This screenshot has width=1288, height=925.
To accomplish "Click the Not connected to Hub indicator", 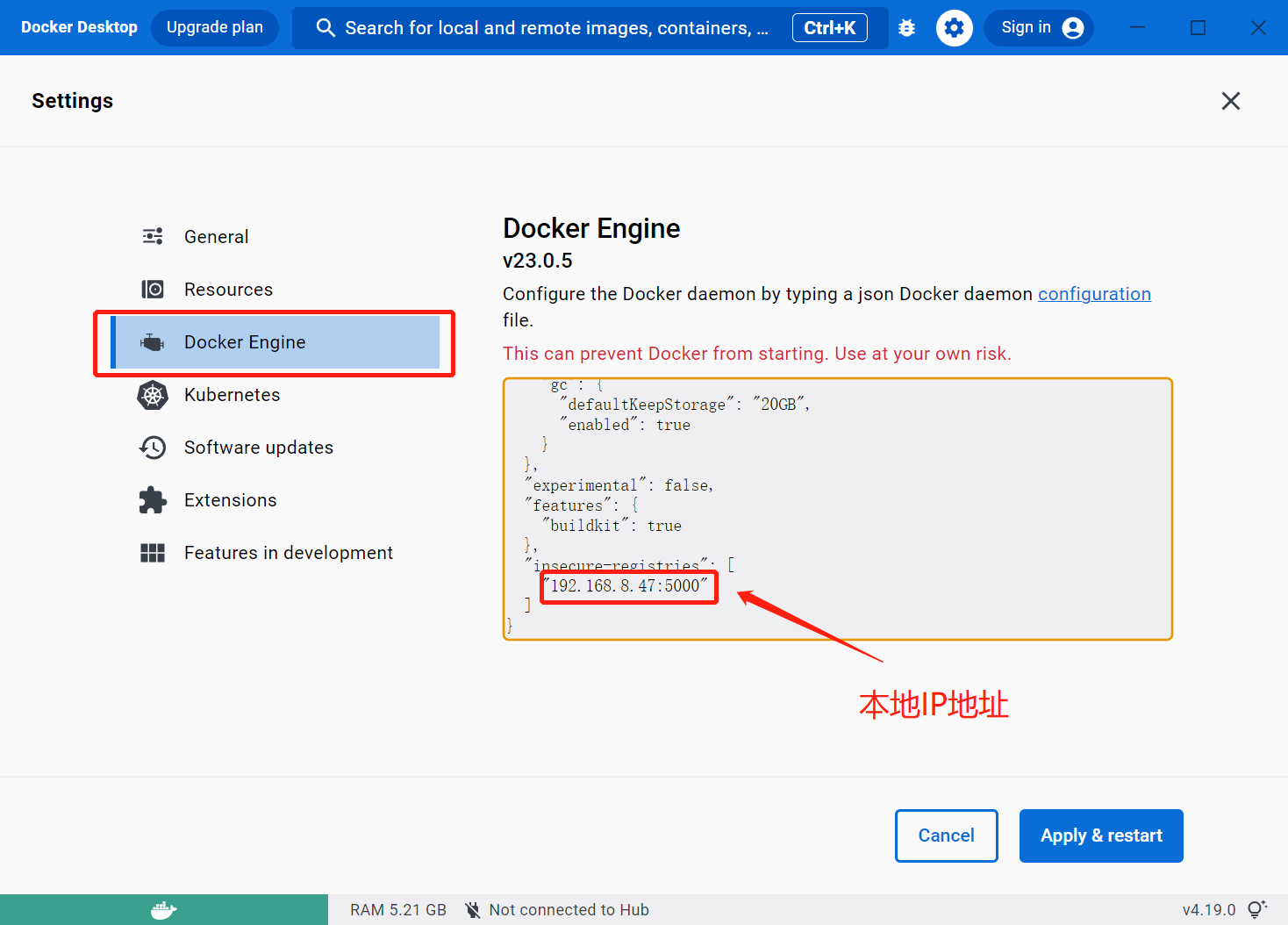I will click(558, 910).
